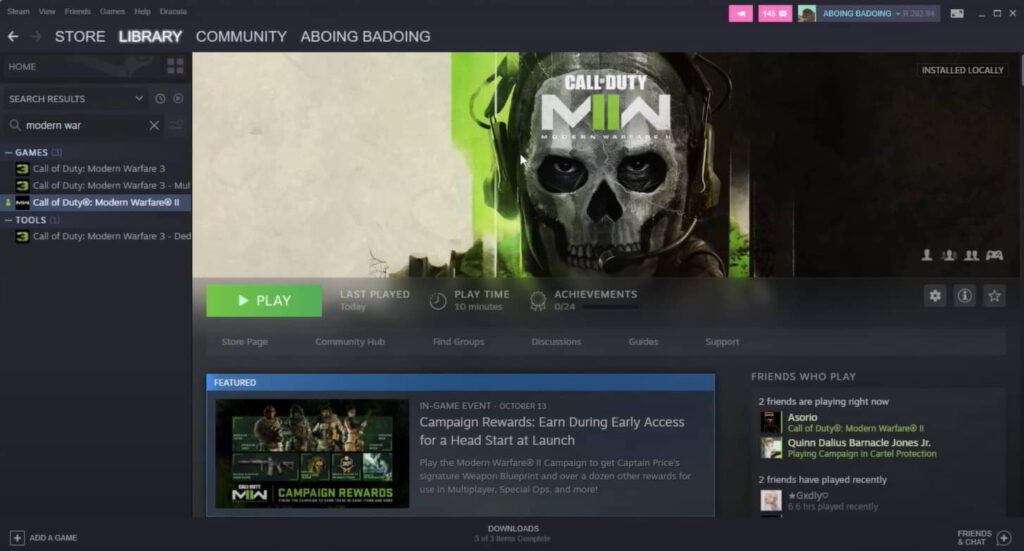Collapse the Tools category
This screenshot has height=551, width=1024.
click(9, 220)
